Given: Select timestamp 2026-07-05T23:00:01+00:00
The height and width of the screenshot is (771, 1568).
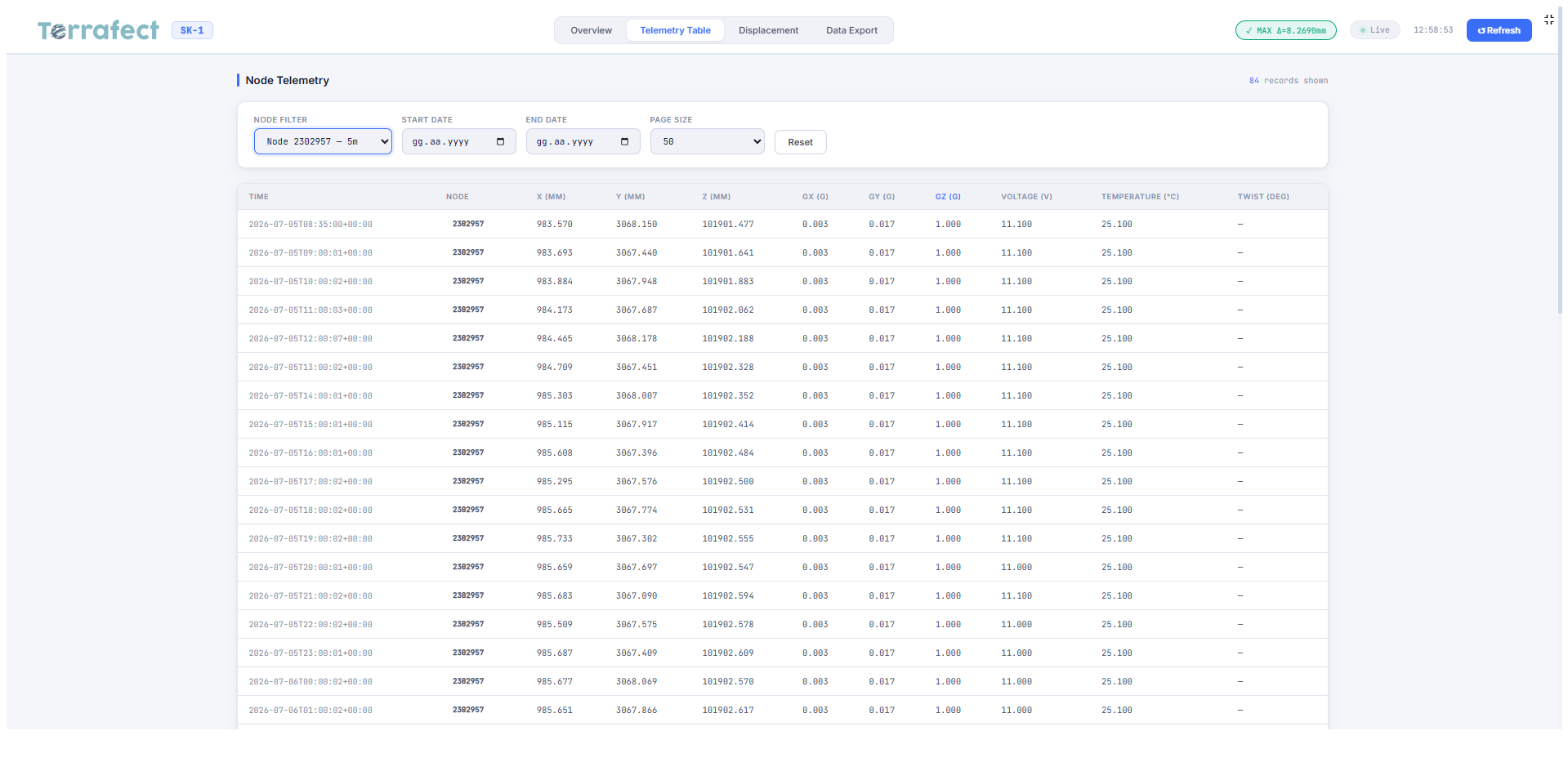Looking at the screenshot, I should [310, 653].
